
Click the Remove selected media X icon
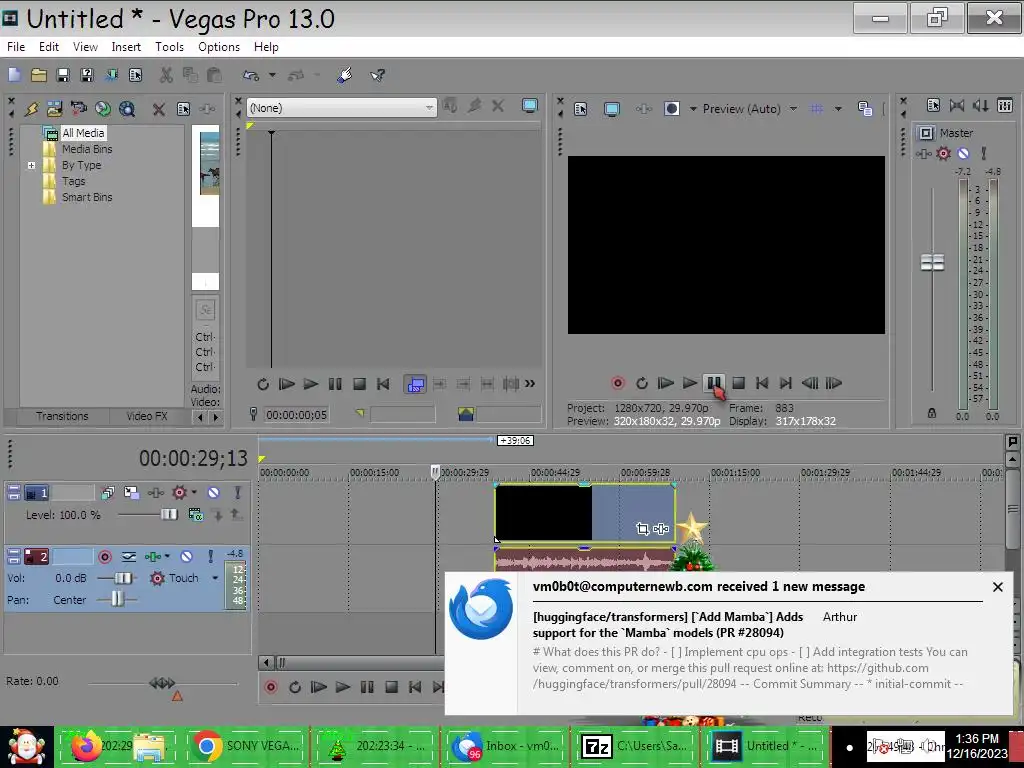coord(159,109)
